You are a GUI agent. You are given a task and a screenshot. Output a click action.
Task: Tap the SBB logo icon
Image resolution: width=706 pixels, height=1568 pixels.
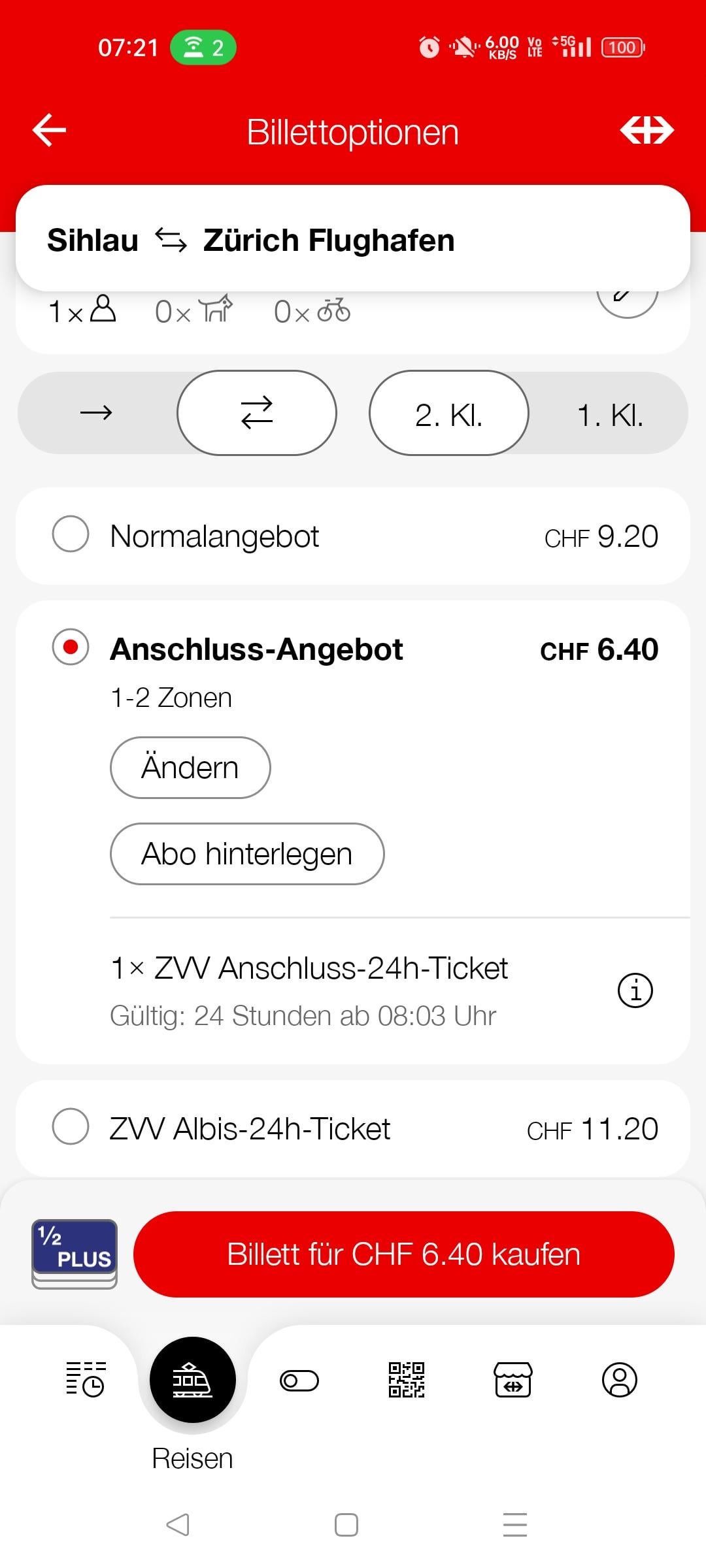pos(646,130)
